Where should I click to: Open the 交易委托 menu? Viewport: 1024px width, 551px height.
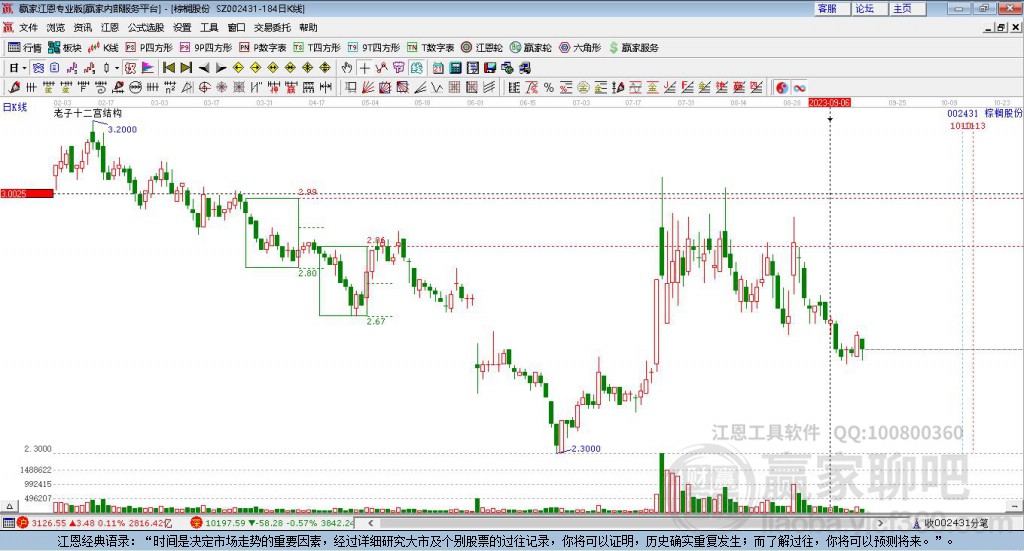pos(272,27)
